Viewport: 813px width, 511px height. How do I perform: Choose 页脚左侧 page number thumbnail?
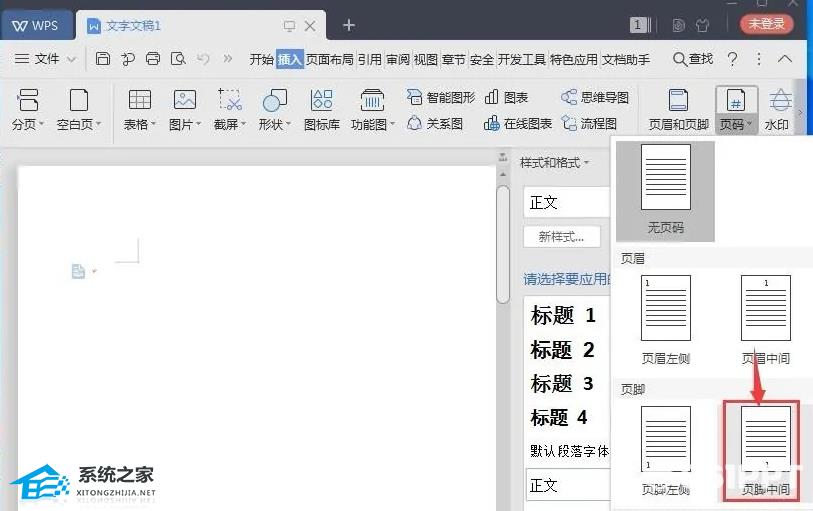pos(666,438)
